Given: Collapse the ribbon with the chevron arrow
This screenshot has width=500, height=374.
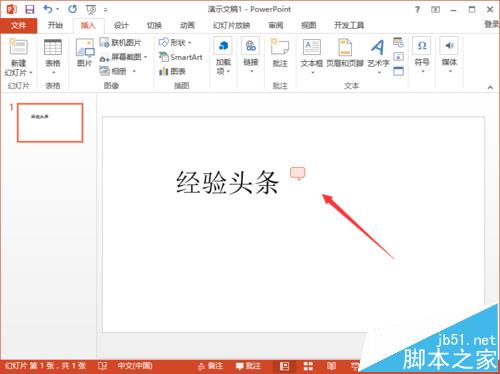Looking at the screenshot, I should [x=490, y=87].
